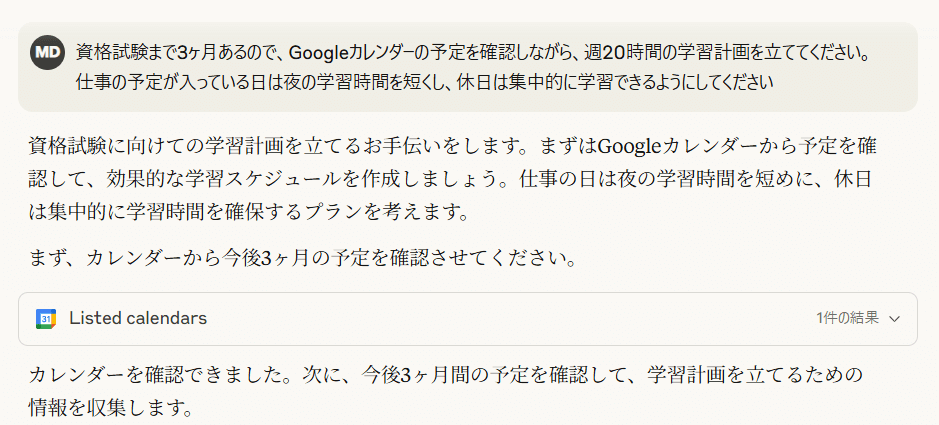Viewport: 939px width, 425px height.
Task: Click Googleカレンダー in the assistant's first paragraph
Action: tap(669, 145)
